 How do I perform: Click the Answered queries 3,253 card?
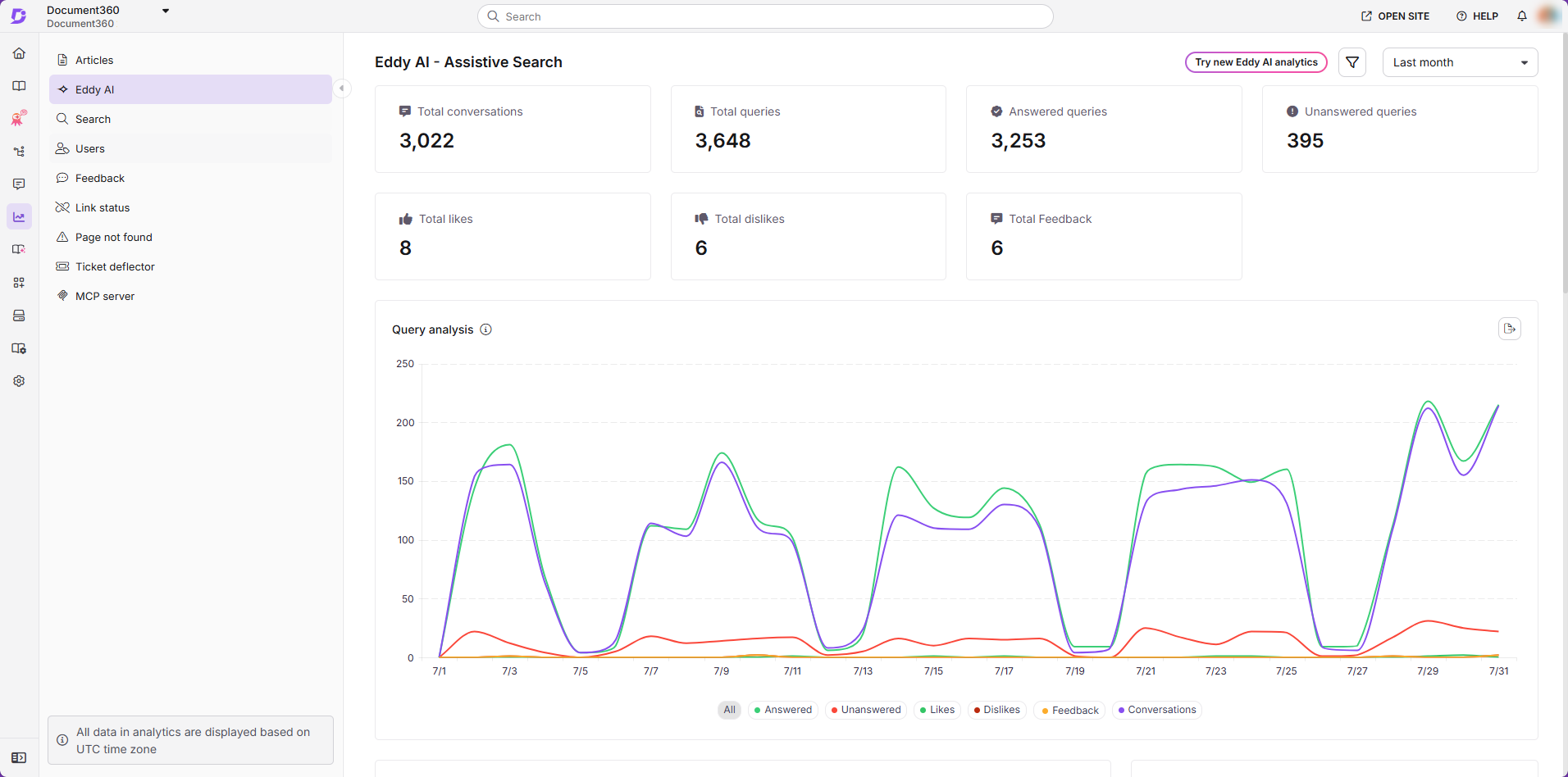[1104, 129]
